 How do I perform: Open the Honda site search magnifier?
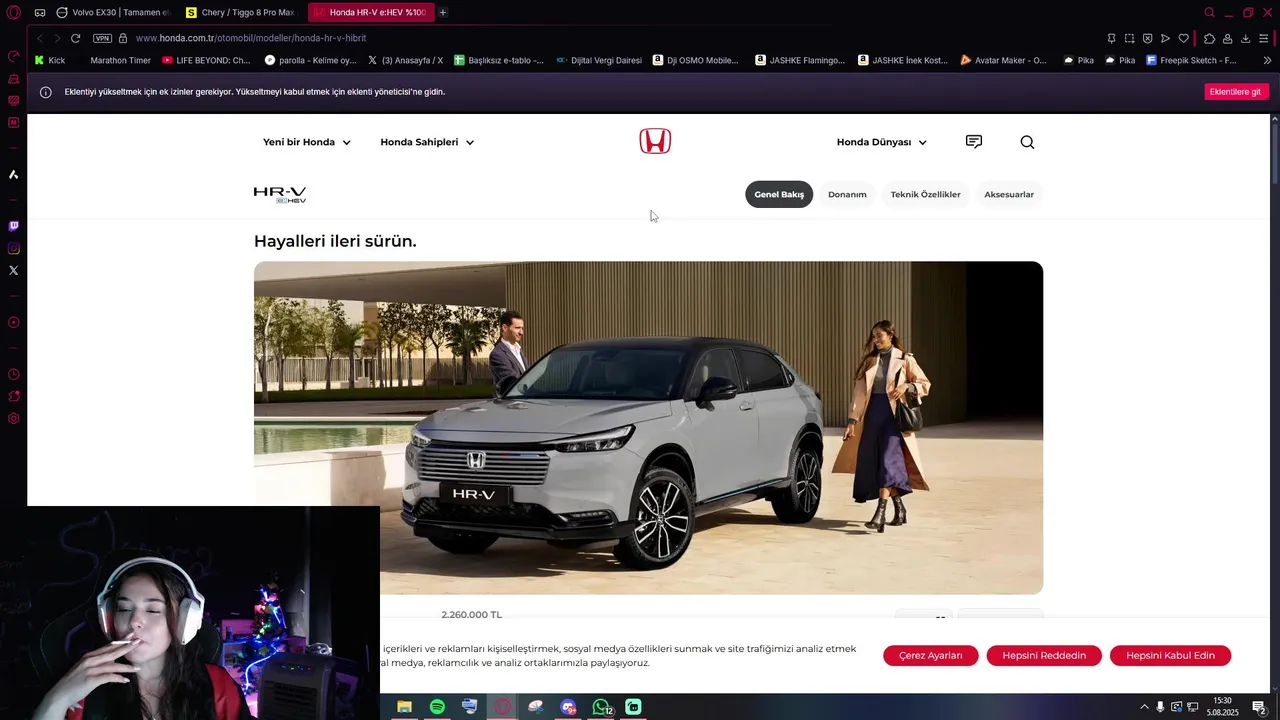(x=1027, y=142)
